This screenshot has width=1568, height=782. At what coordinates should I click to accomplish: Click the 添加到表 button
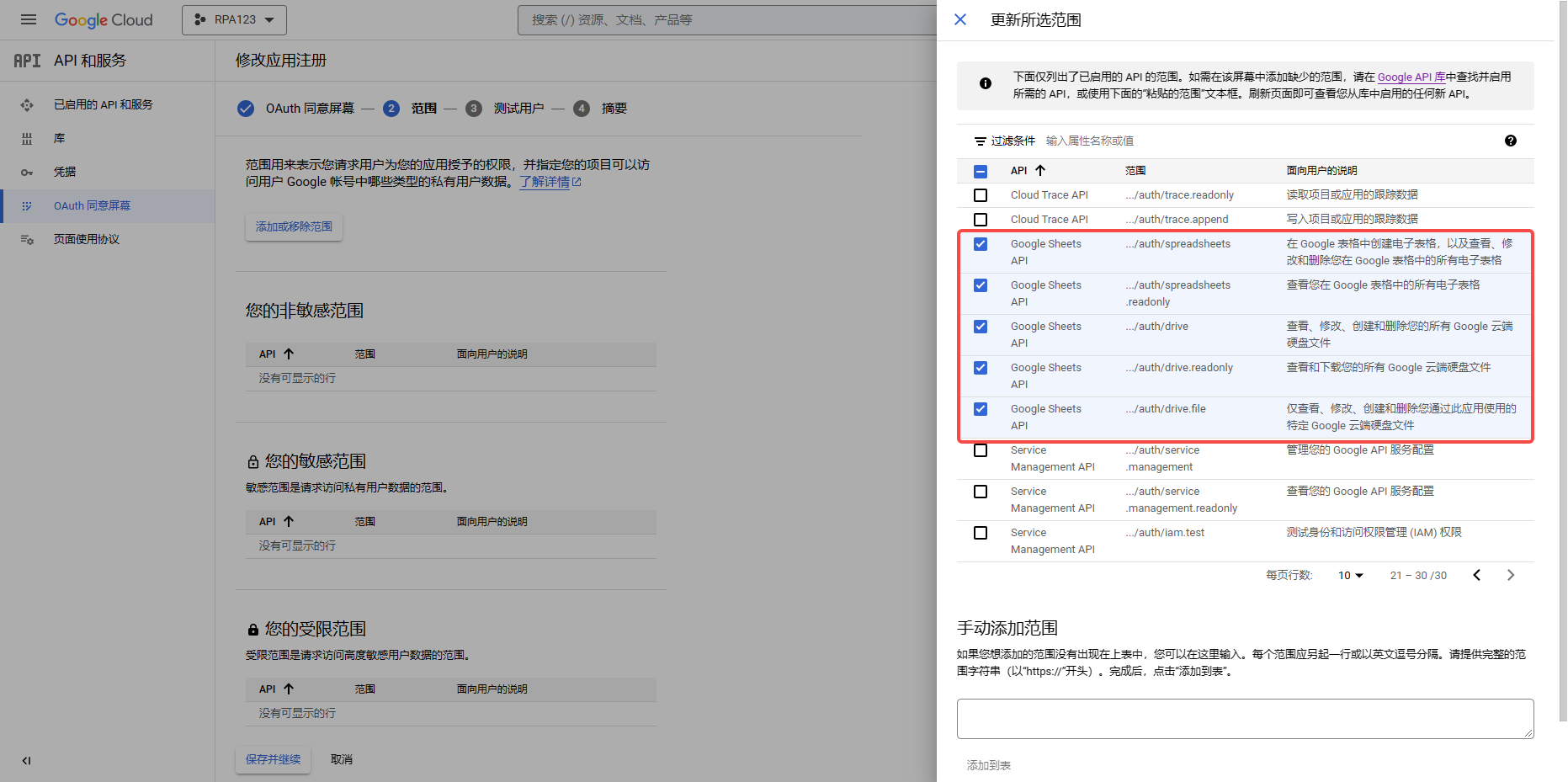click(989, 765)
